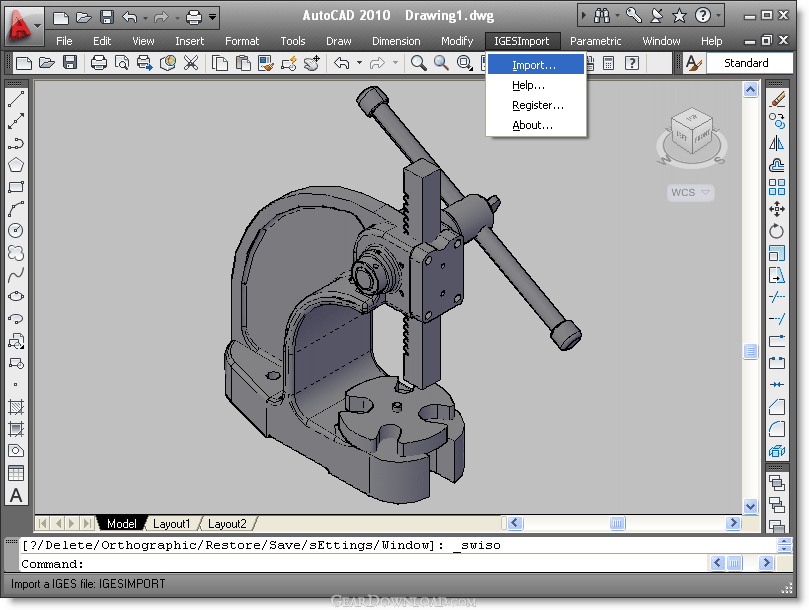Select the Rectangle draw tool

click(16, 187)
